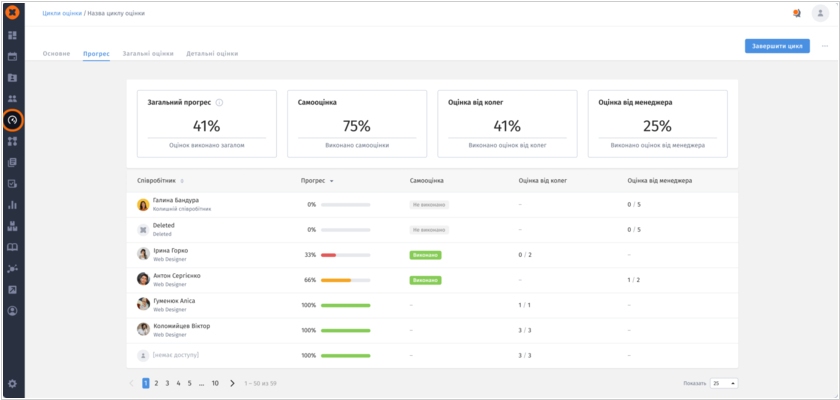Open the three-dots more options menu
Image resolution: width=840 pixels, height=400 pixels.
(825, 46)
